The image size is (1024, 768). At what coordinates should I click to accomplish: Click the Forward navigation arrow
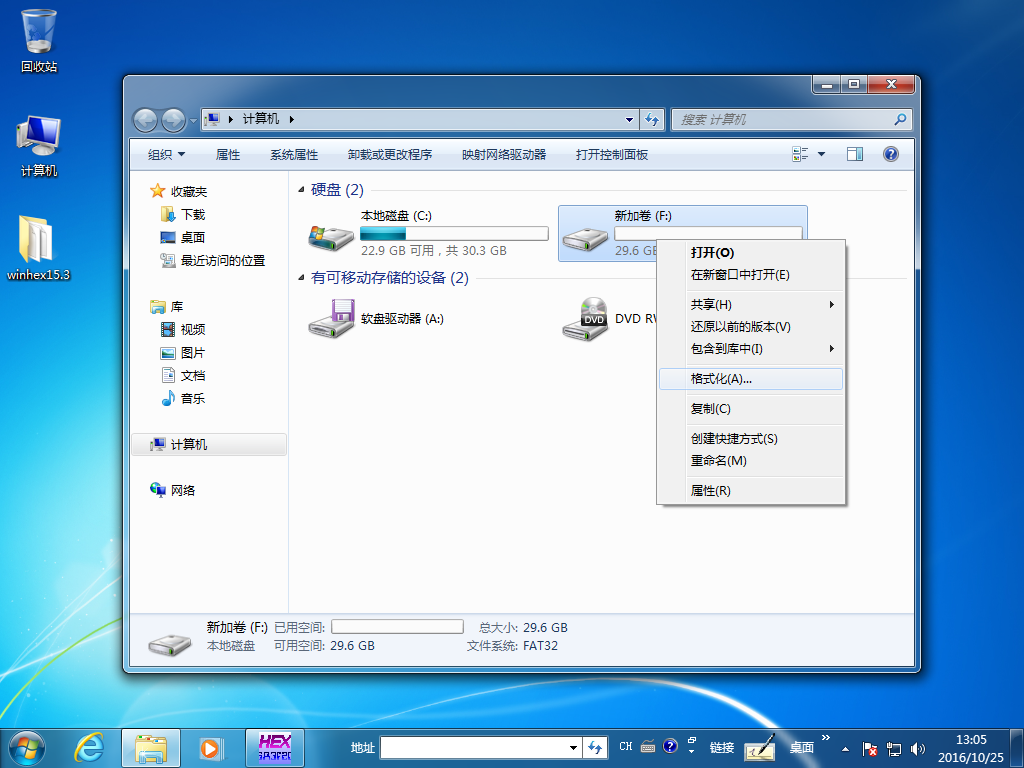pos(173,120)
